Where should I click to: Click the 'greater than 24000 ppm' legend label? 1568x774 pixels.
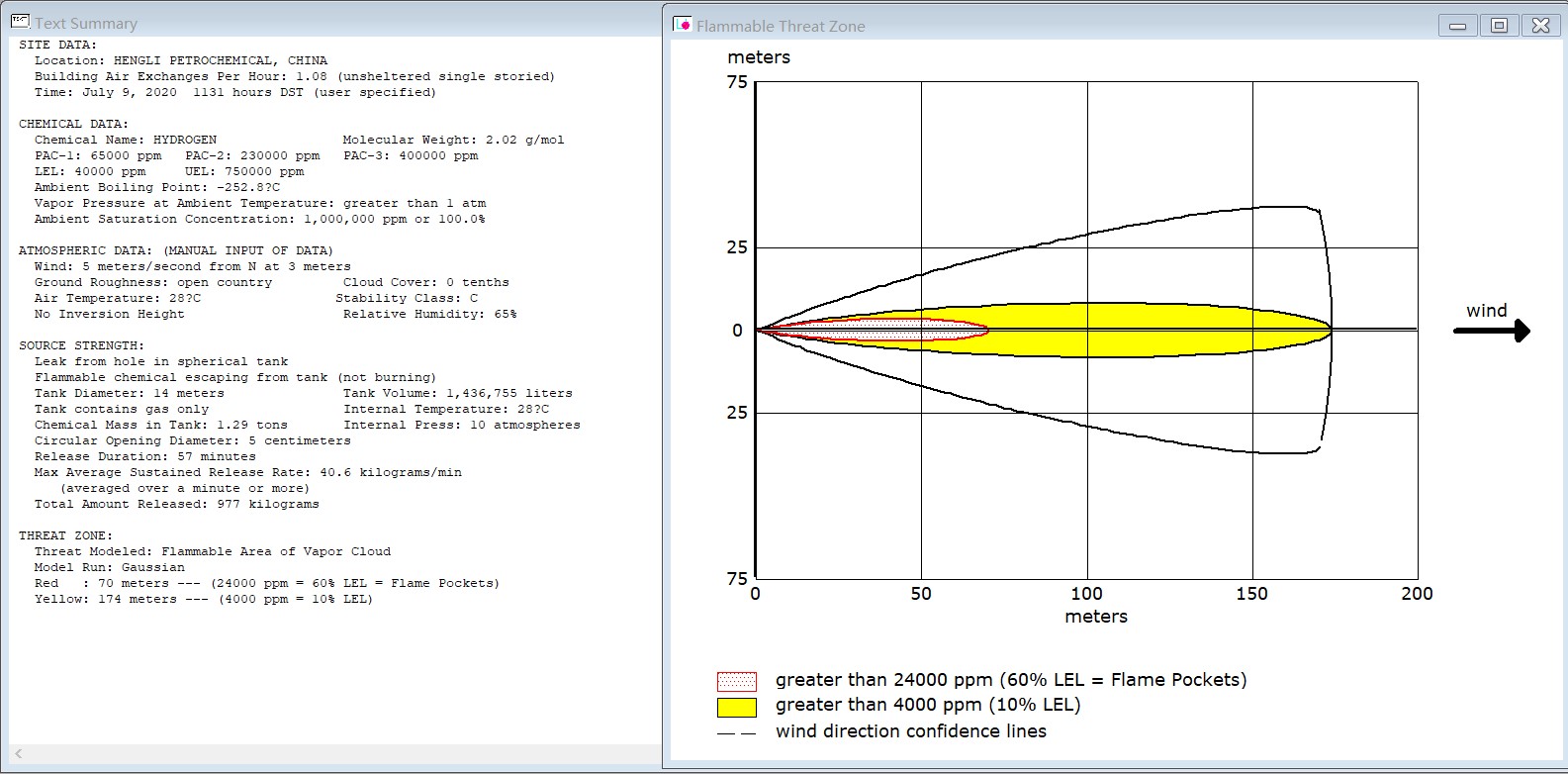[1011, 680]
